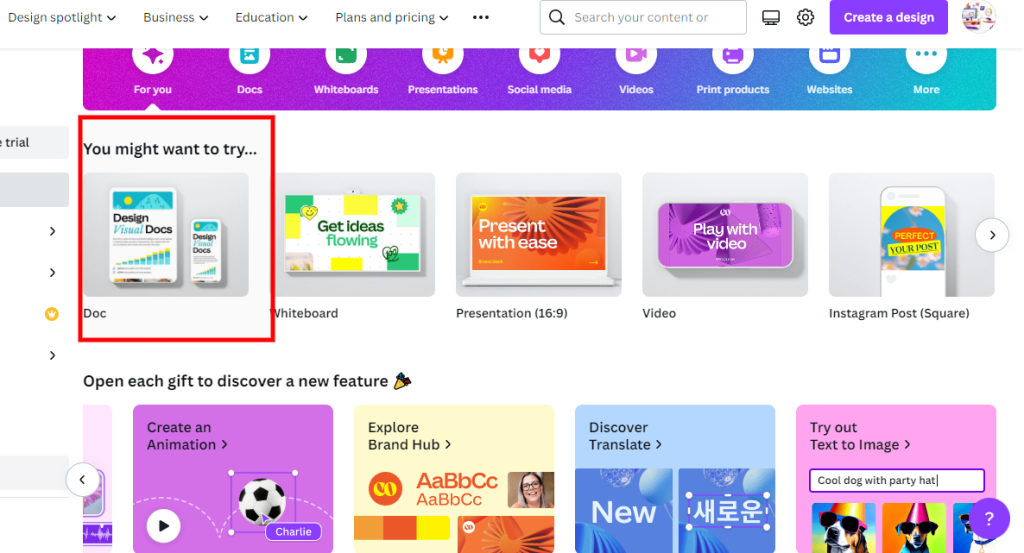Viewport: 1024px width, 553px height.
Task: Click the Video label text
Action: pos(659,313)
